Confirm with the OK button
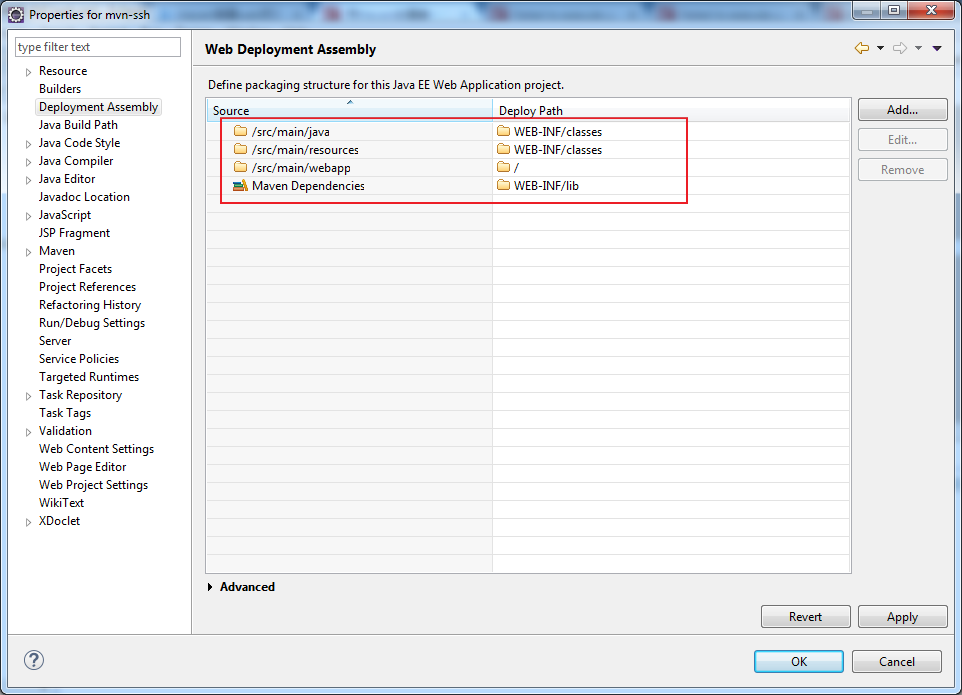This screenshot has width=962, height=695. (799, 661)
